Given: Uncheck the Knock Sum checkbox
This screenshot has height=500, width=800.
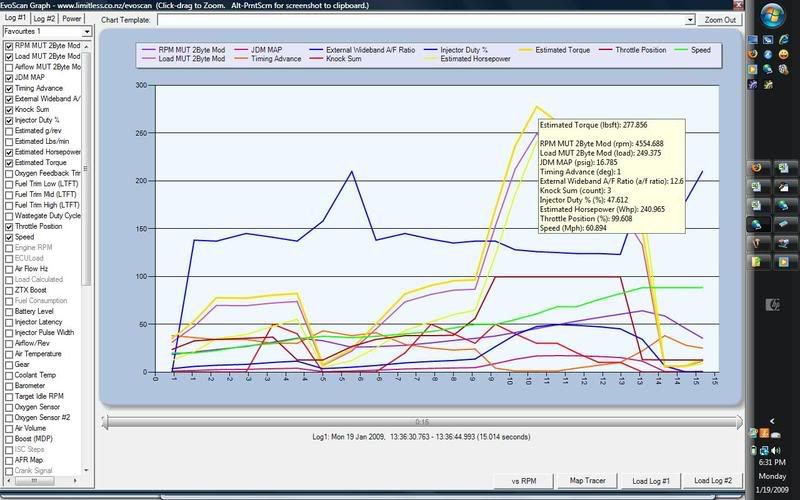Looking at the screenshot, I should coord(10,109).
